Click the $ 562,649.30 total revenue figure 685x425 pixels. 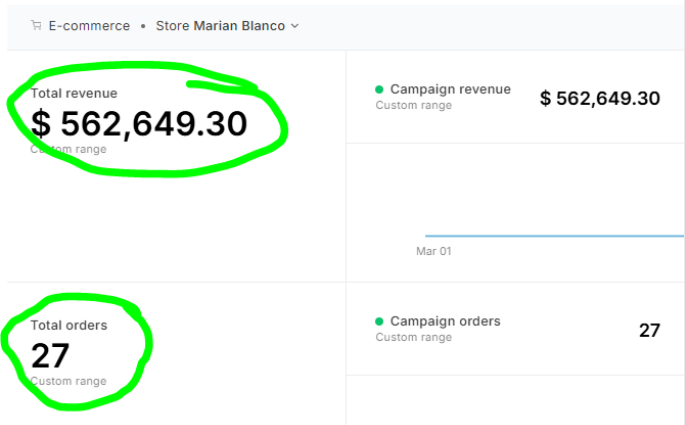click(139, 123)
